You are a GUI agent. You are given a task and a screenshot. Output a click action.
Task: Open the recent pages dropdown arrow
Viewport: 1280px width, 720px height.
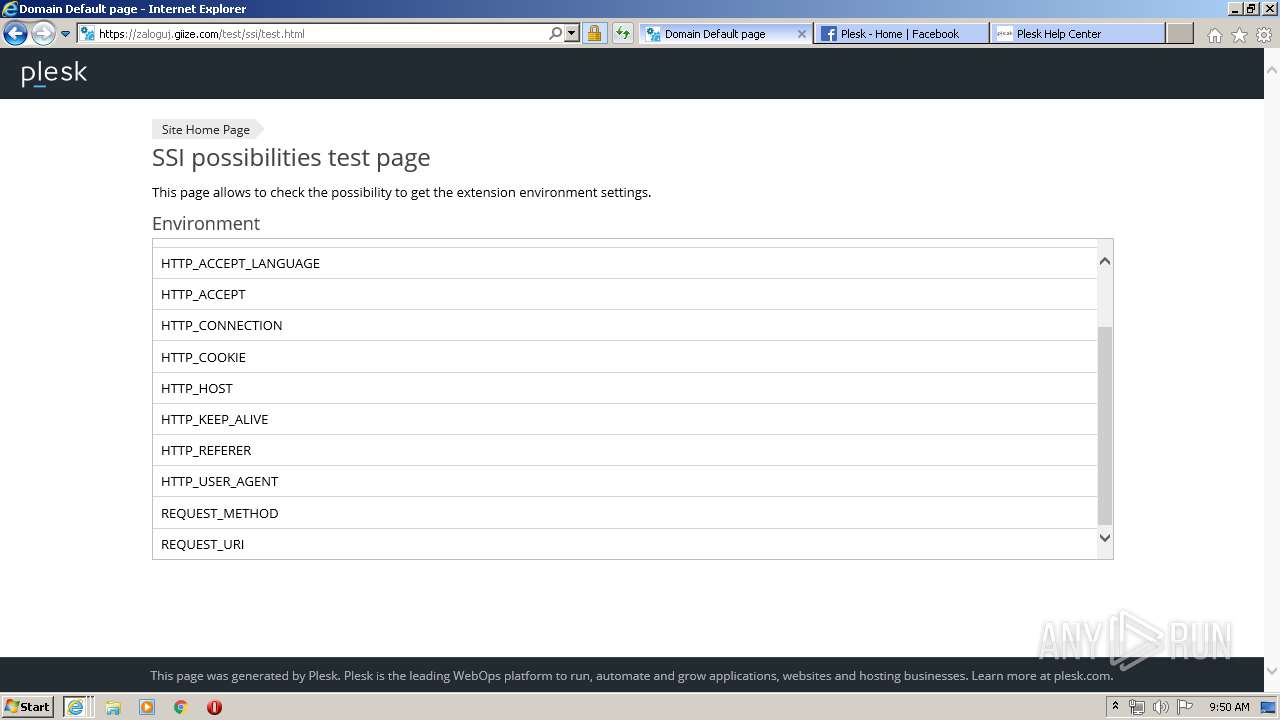(x=66, y=34)
